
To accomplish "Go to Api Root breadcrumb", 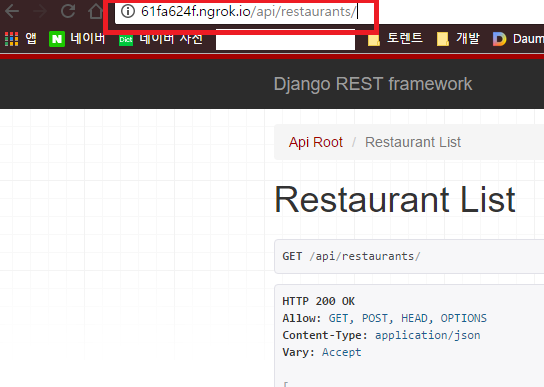I will click(x=316, y=142).
